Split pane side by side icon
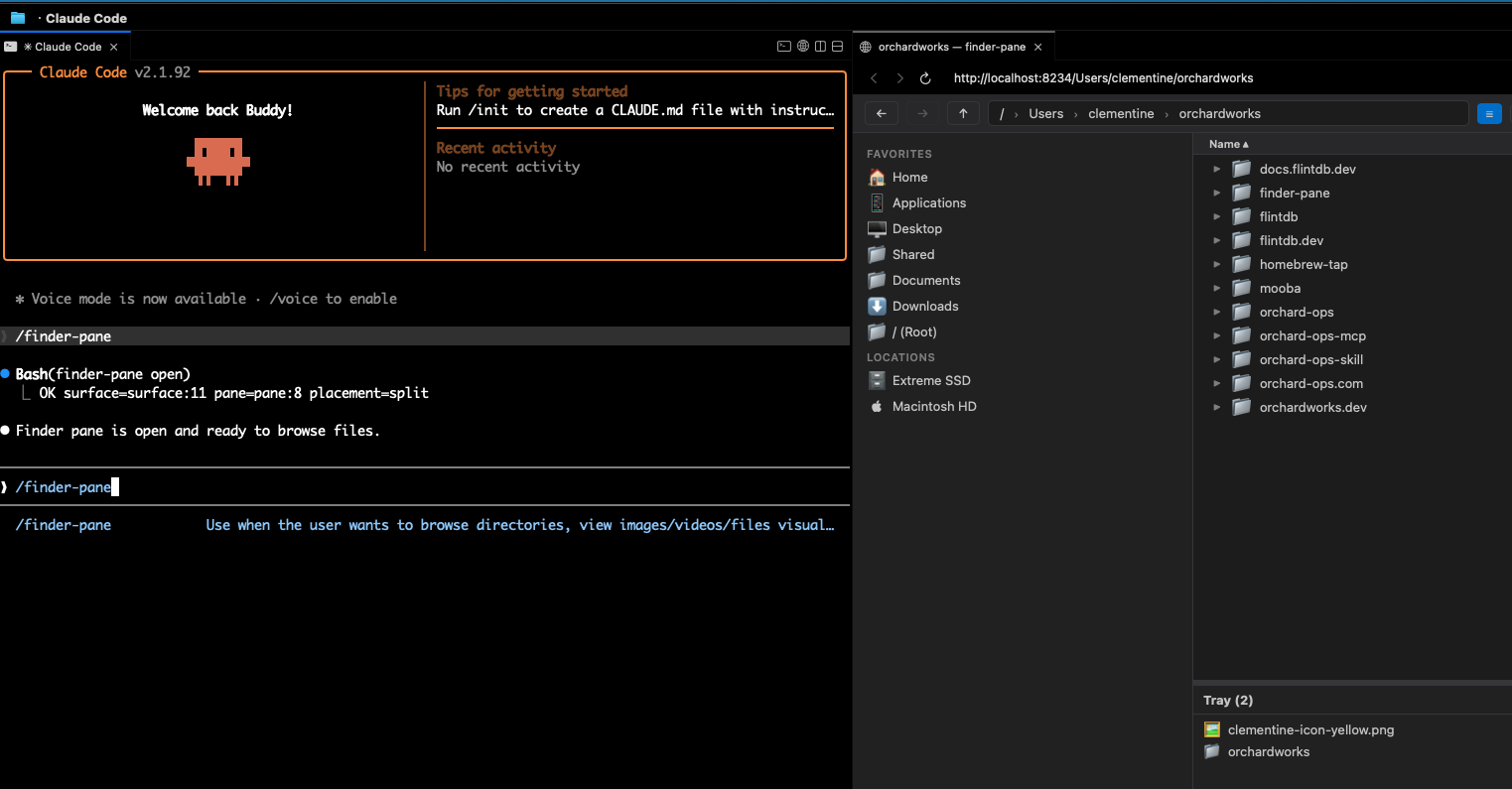1512x789 pixels. (820, 47)
